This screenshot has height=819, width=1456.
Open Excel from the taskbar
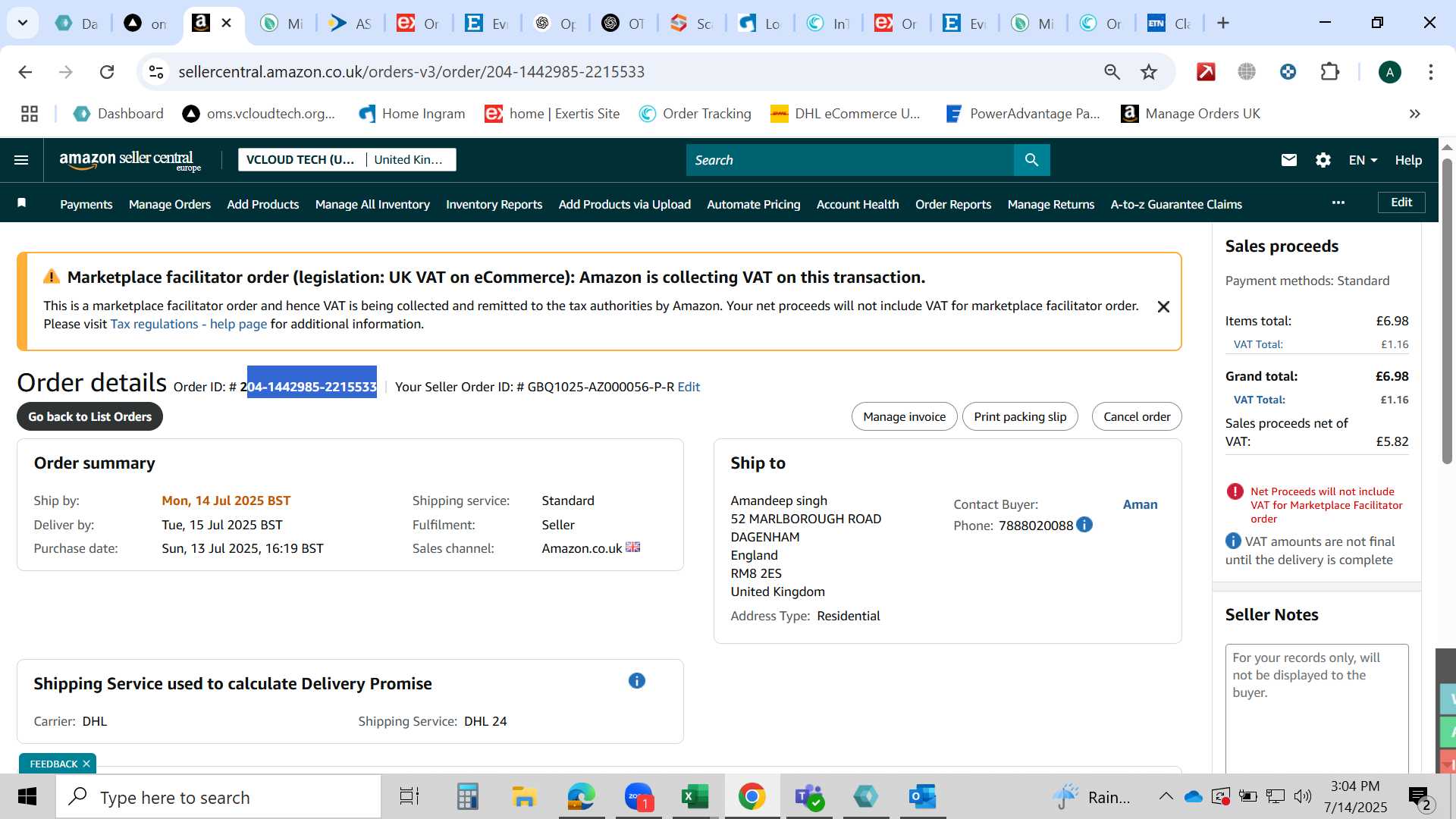click(695, 797)
